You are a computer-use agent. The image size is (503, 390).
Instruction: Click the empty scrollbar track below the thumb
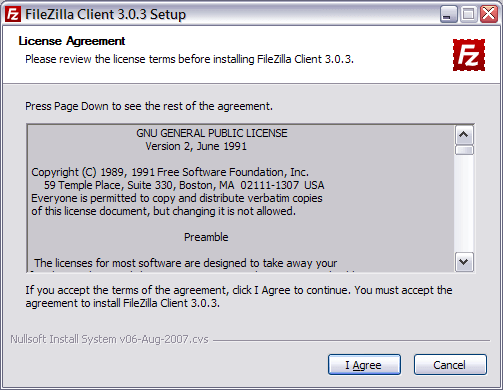coord(464,204)
